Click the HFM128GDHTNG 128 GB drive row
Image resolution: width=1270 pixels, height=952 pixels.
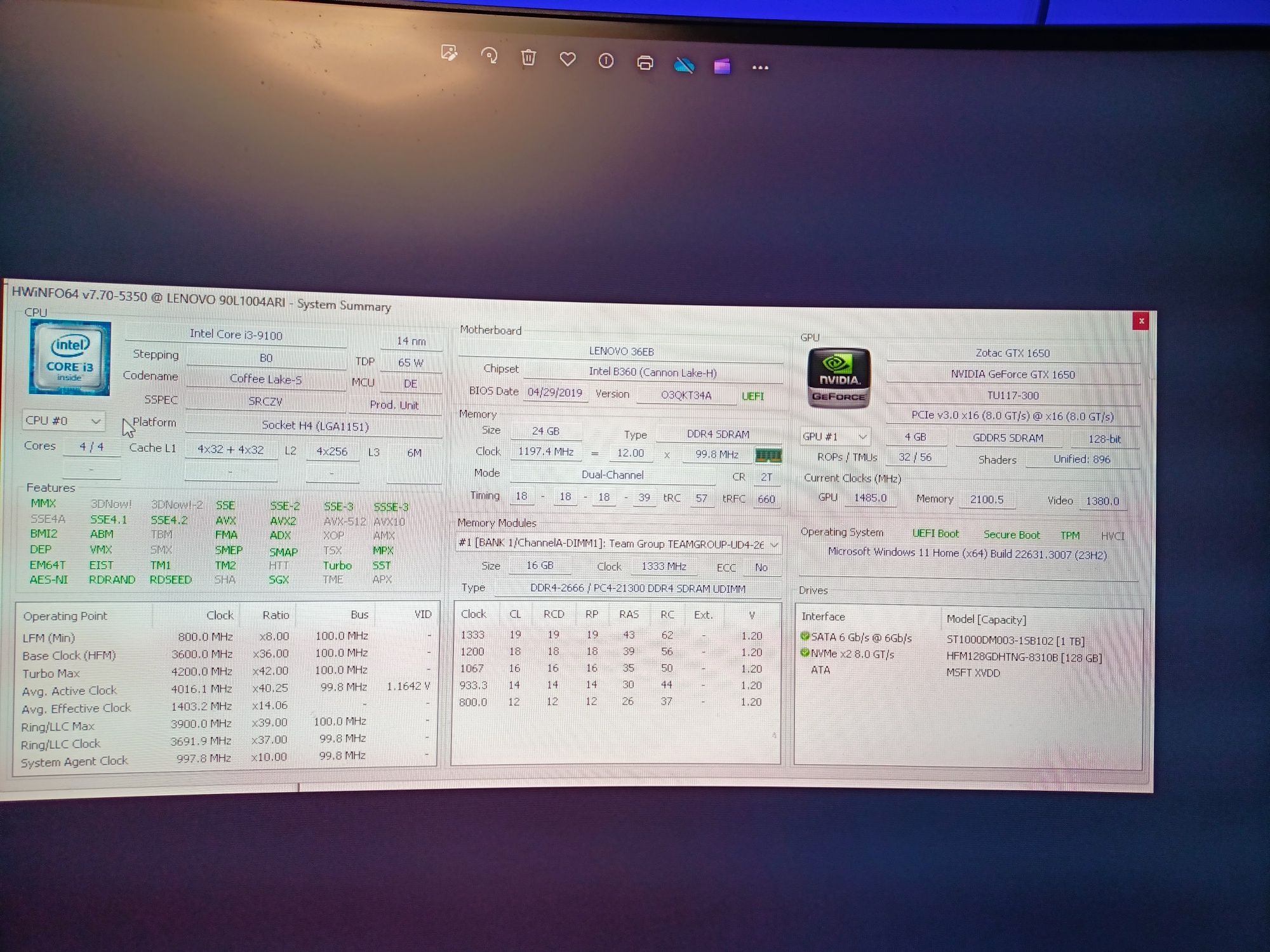968,656
